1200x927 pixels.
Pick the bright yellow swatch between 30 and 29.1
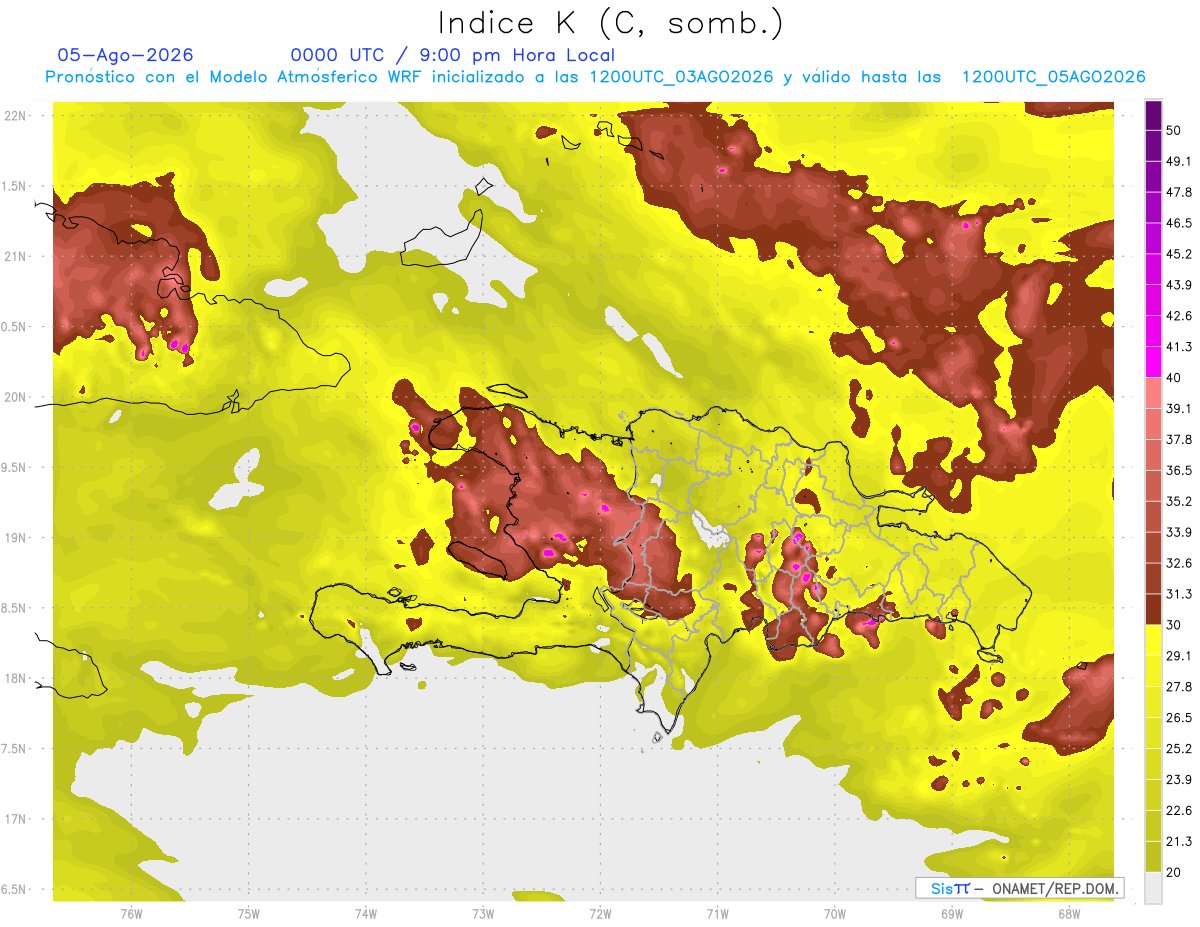(x=1154, y=640)
